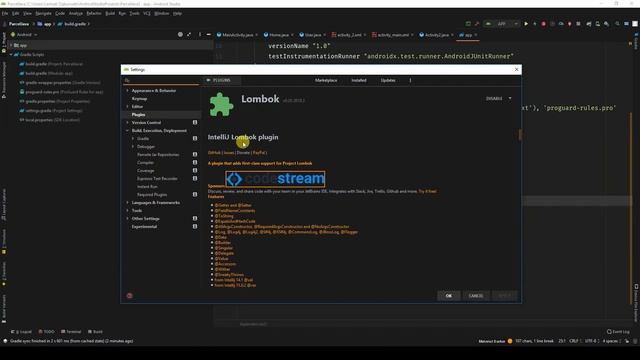Click the green Run app button
This screenshot has width=640, height=360.
pos(526,24)
